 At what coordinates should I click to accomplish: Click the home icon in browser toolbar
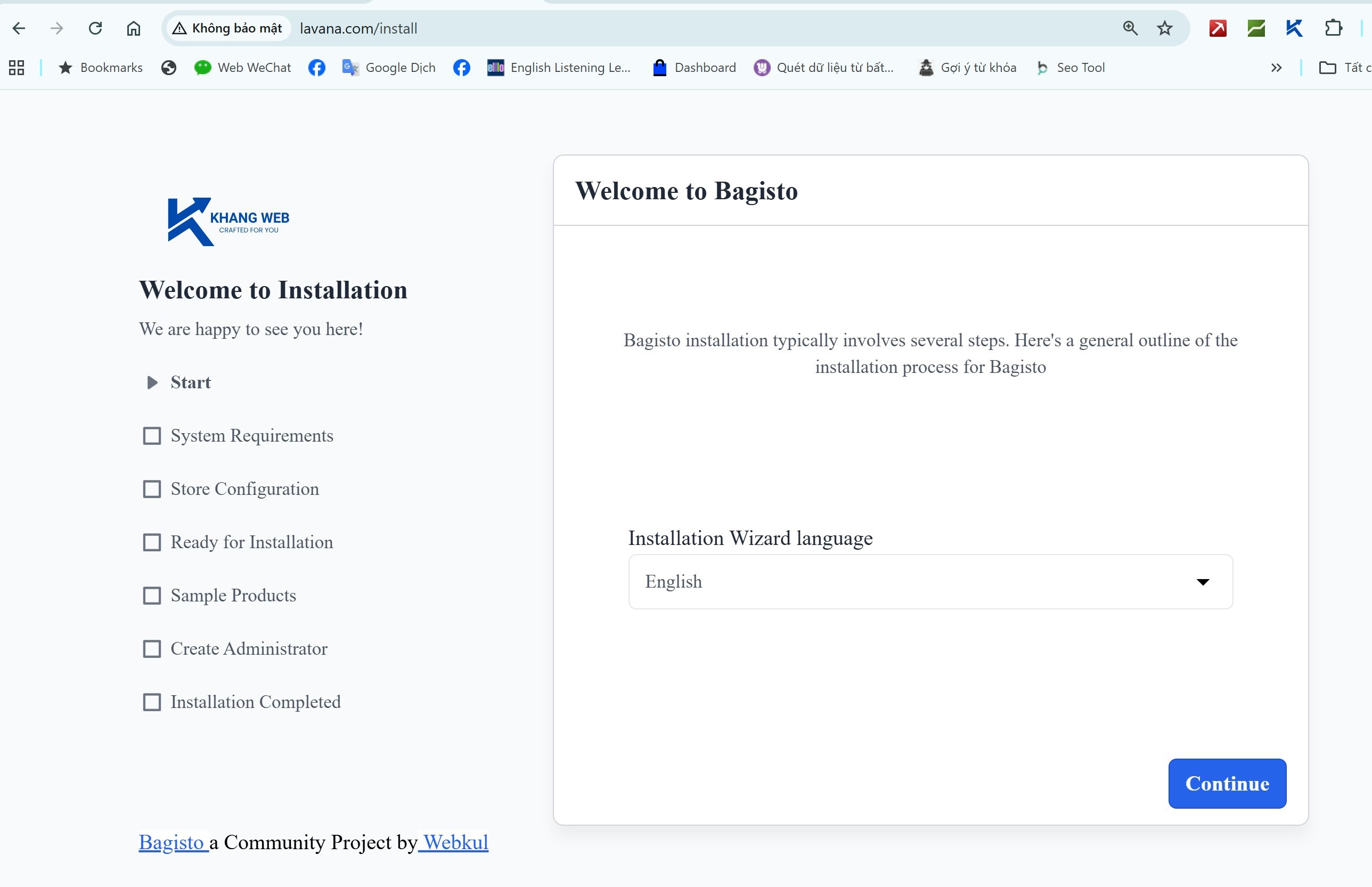tap(134, 28)
